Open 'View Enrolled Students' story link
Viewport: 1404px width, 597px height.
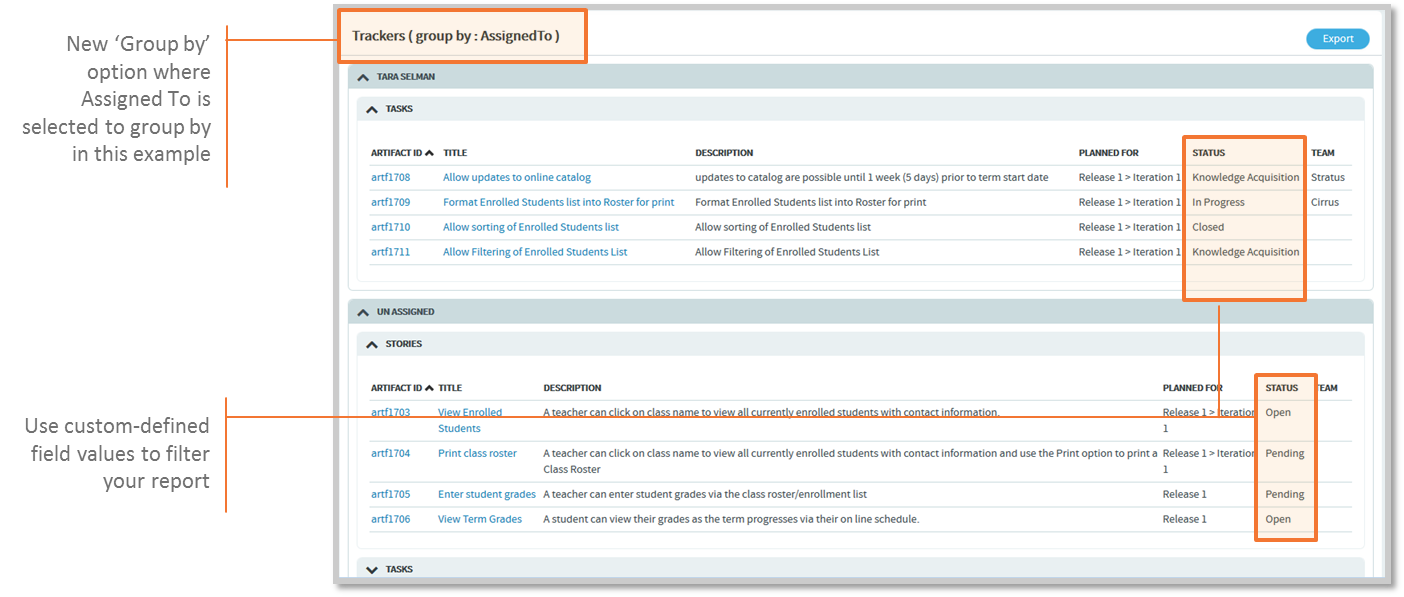tap(470, 420)
